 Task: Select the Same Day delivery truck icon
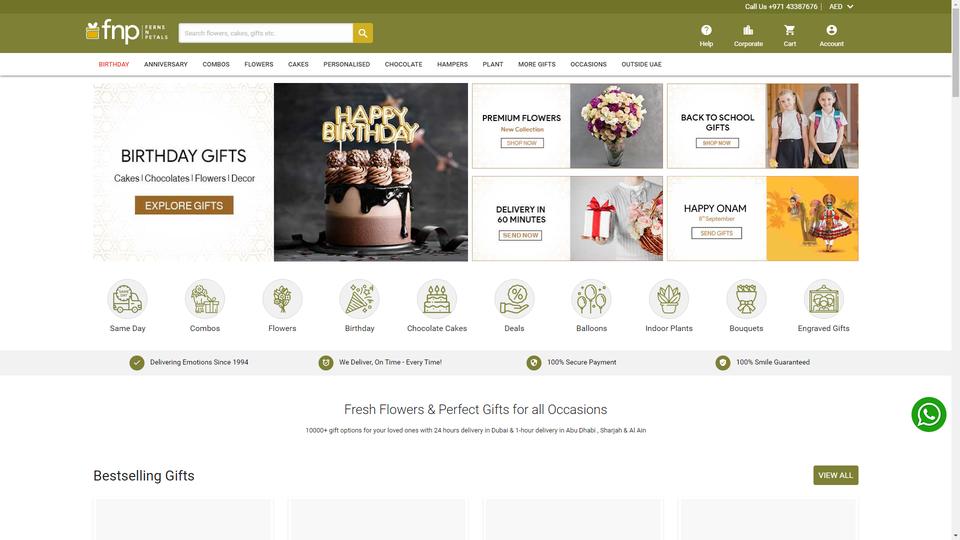(127, 299)
